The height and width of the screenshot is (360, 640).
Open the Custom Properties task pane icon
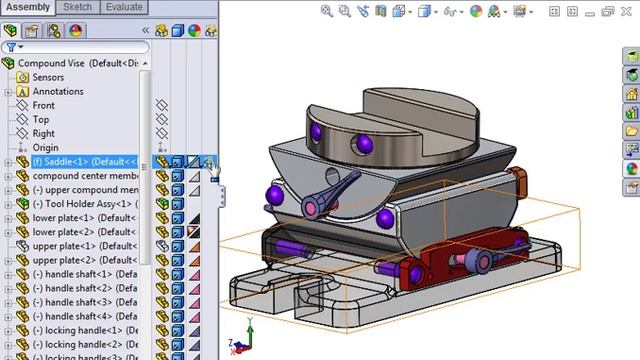point(632,187)
